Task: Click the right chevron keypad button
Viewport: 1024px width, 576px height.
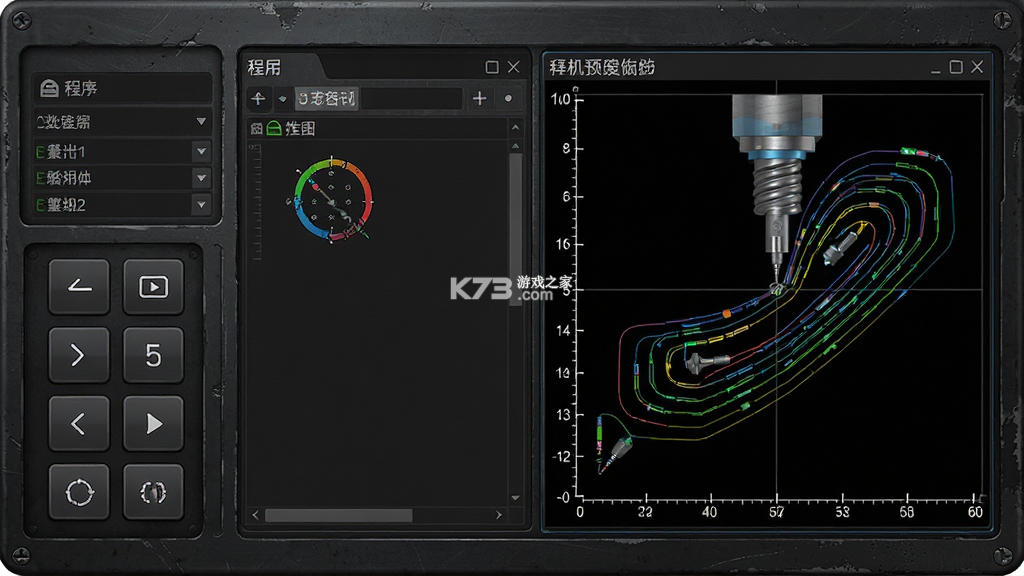Action: click(x=78, y=355)
